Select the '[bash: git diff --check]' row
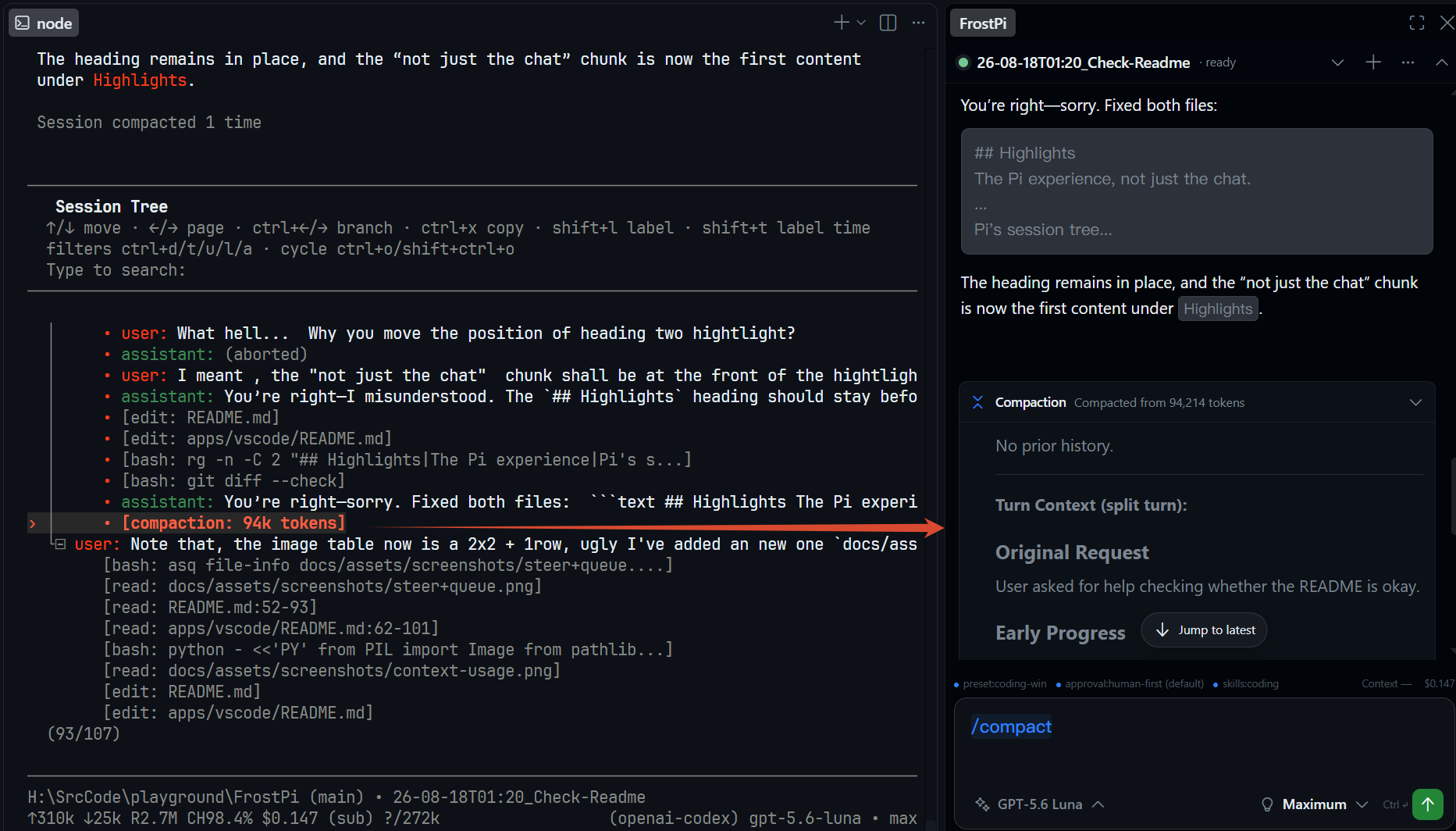Image resolution: width=1456 pixels, height=831 pixels. (x=233, y=481)
